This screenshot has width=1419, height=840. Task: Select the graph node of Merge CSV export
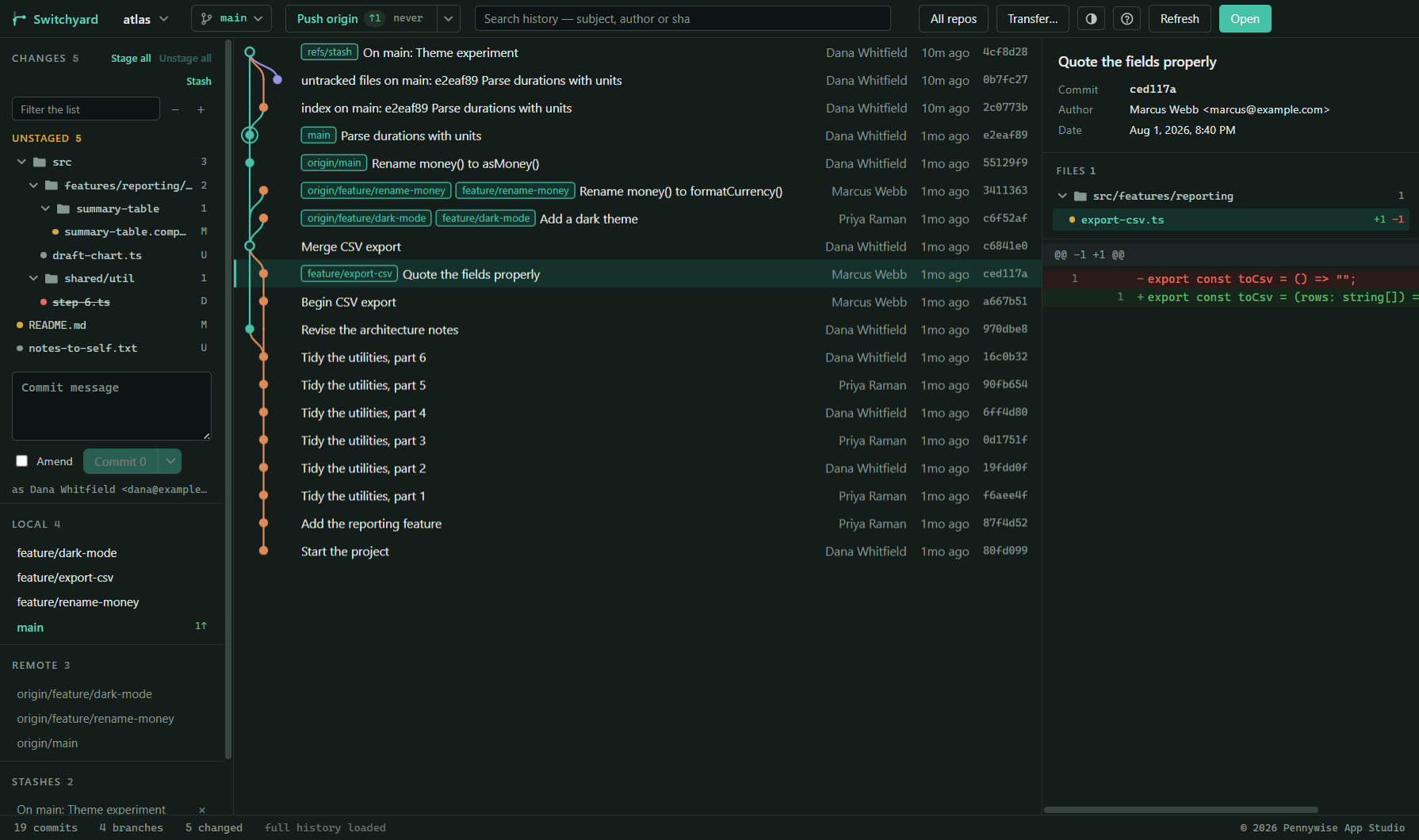click(x=250, y=246)
